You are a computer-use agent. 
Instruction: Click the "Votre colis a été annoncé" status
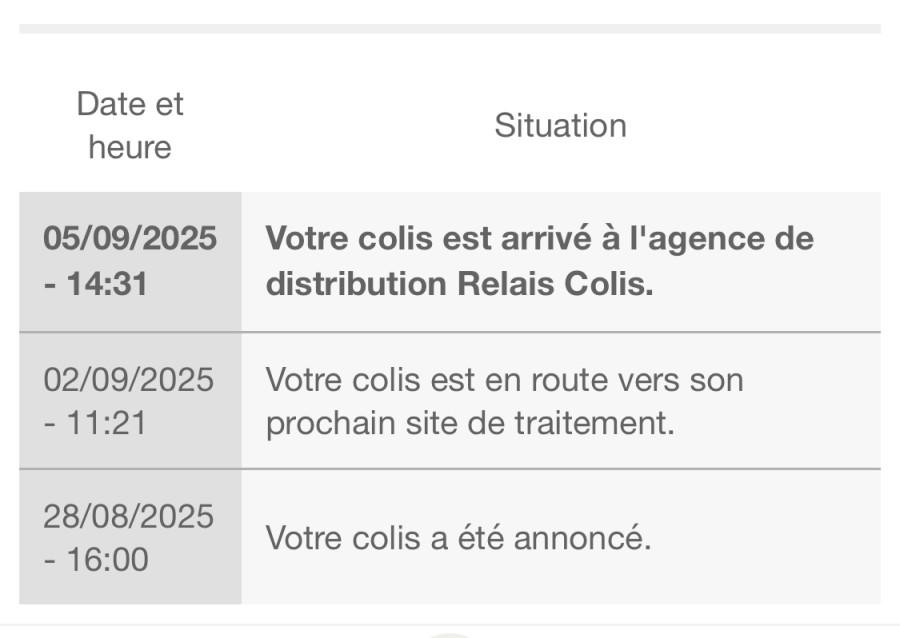point(458,538)
